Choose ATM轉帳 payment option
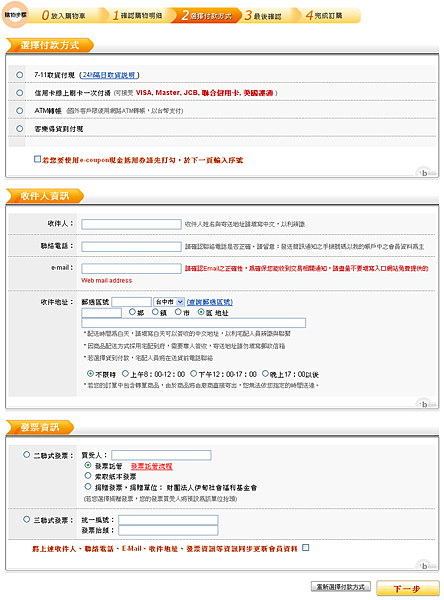Screen dimensions: 444x600 20,111
